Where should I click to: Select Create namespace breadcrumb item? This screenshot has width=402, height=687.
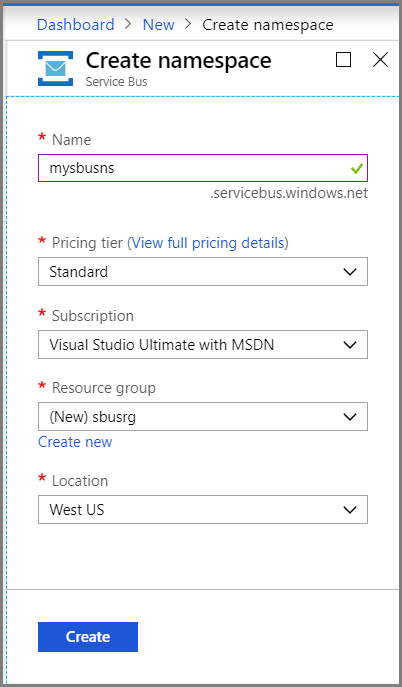pyautogui.click(x=268, y=25)
